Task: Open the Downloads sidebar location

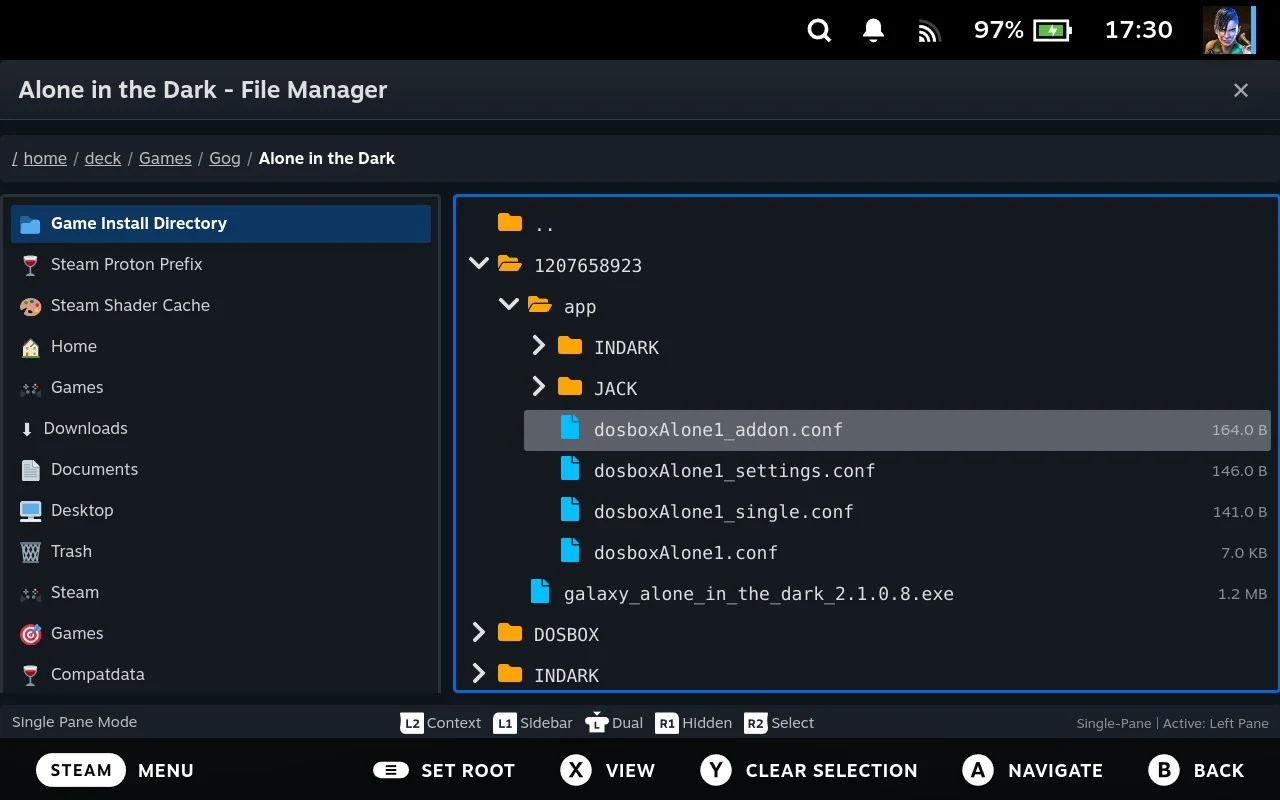Action: pos(221,429)
